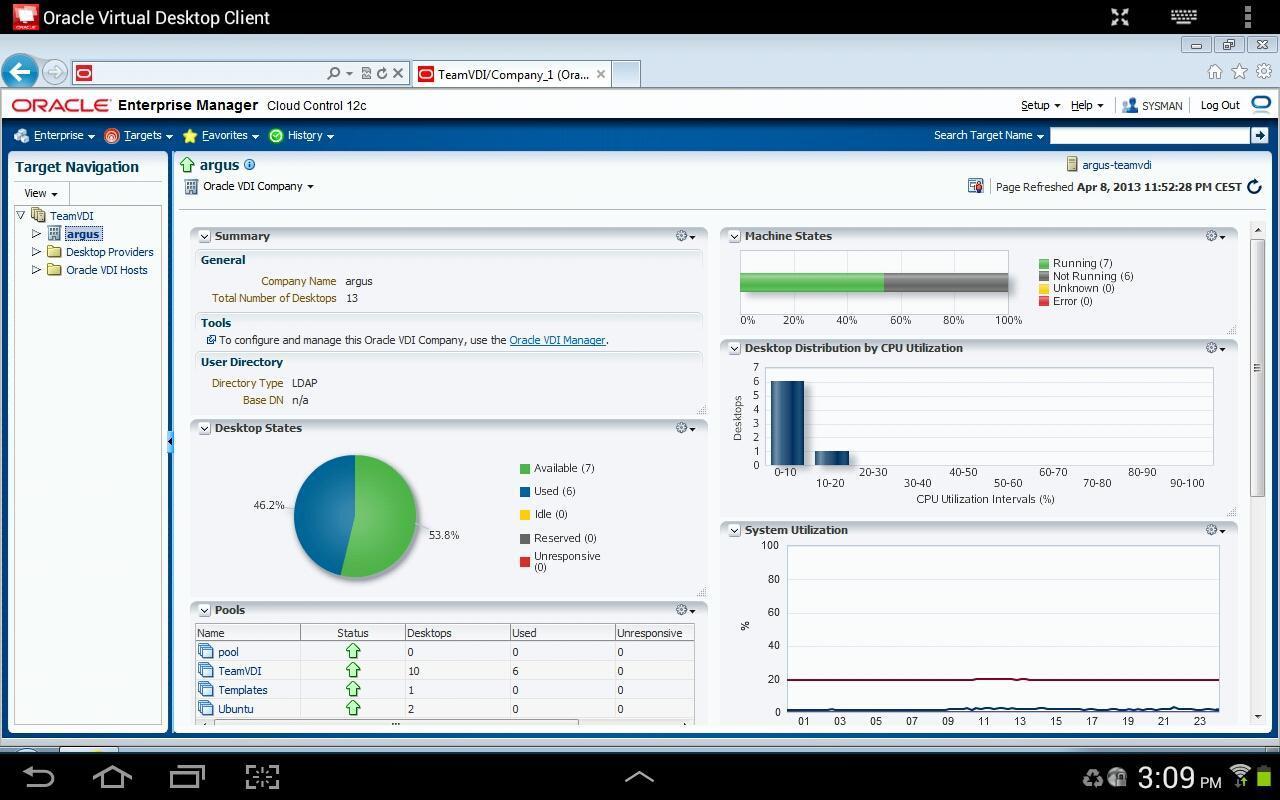The image size is (1280, 800).
Task: Open the Pools panel gear options
Action: pos(685,610)
